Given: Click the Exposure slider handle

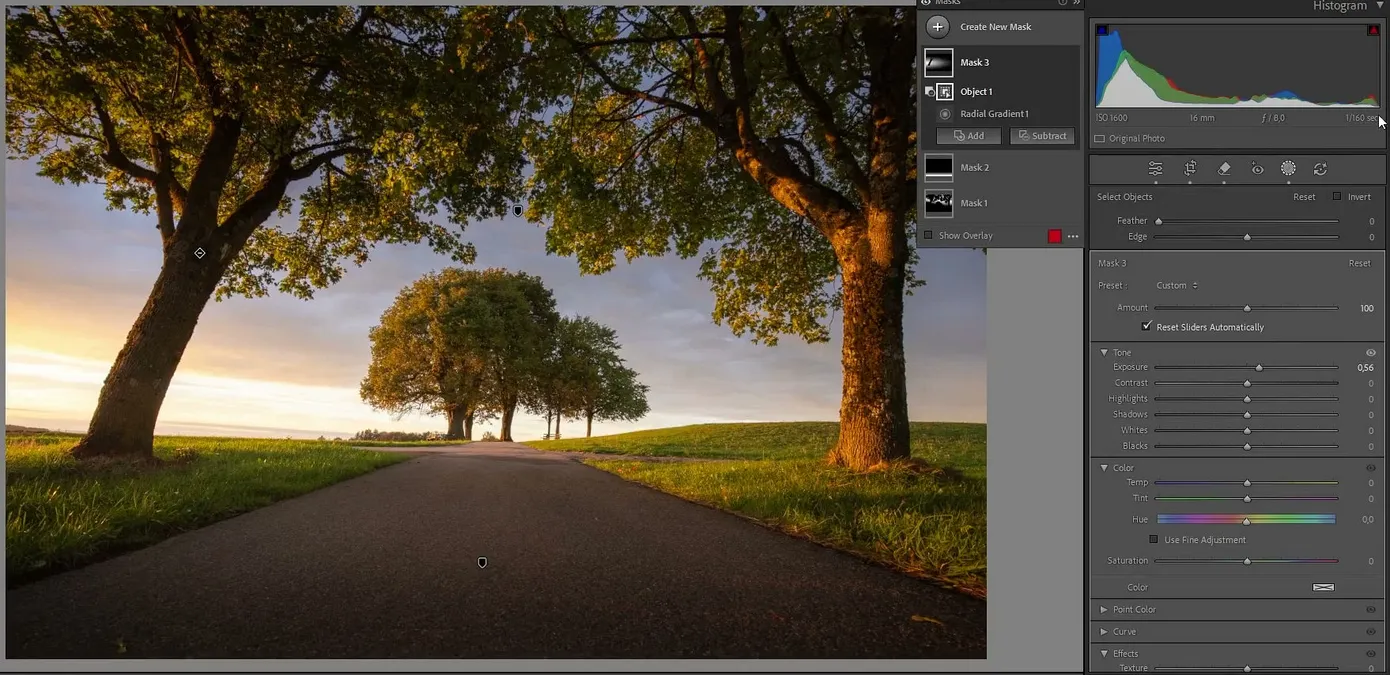Looking at the screenshot, I should pyautogui.click(x=1259, y=368).
